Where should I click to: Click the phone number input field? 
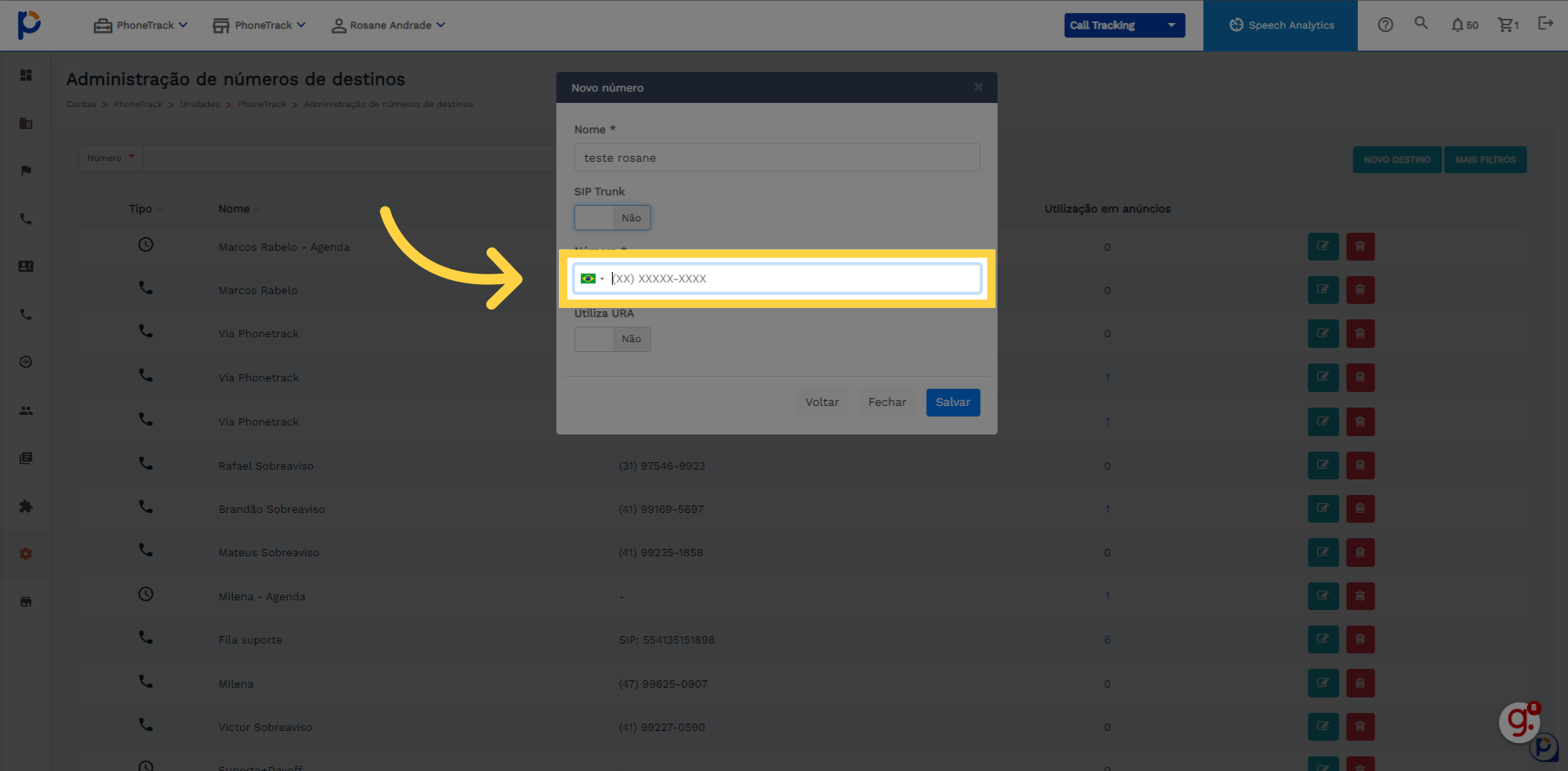coord(793,279)
